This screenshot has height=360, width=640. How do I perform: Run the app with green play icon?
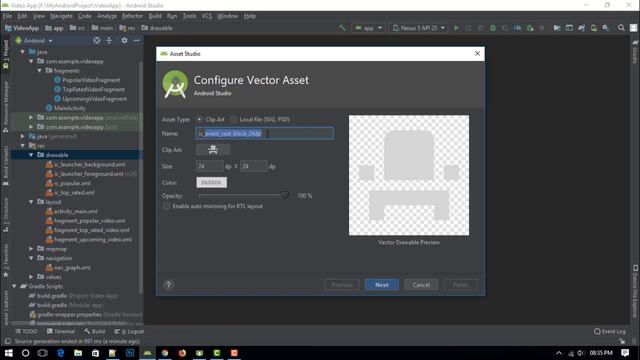click(x=456, y=28)
